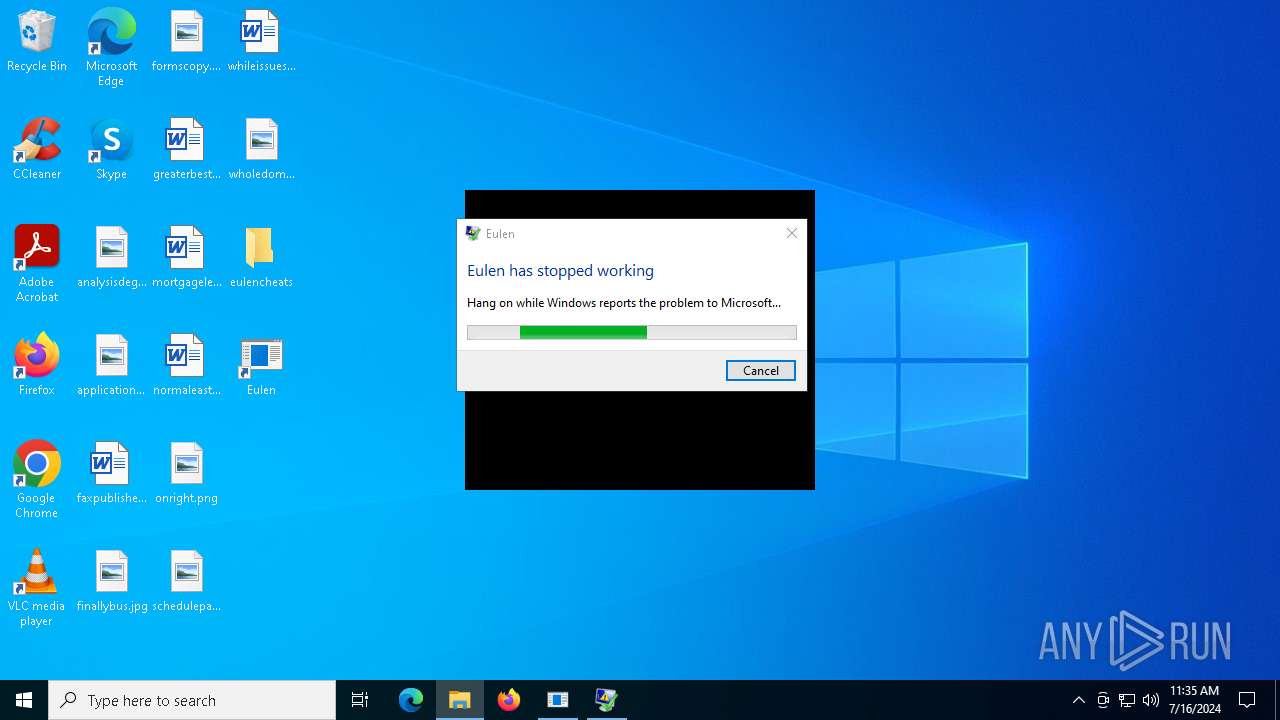
Task: Launch Firefox from the desktop
Action: coord(37,366)
